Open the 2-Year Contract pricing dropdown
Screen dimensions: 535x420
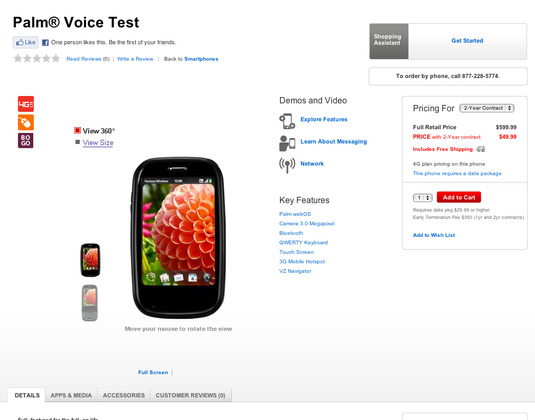(x=487, y=108)
